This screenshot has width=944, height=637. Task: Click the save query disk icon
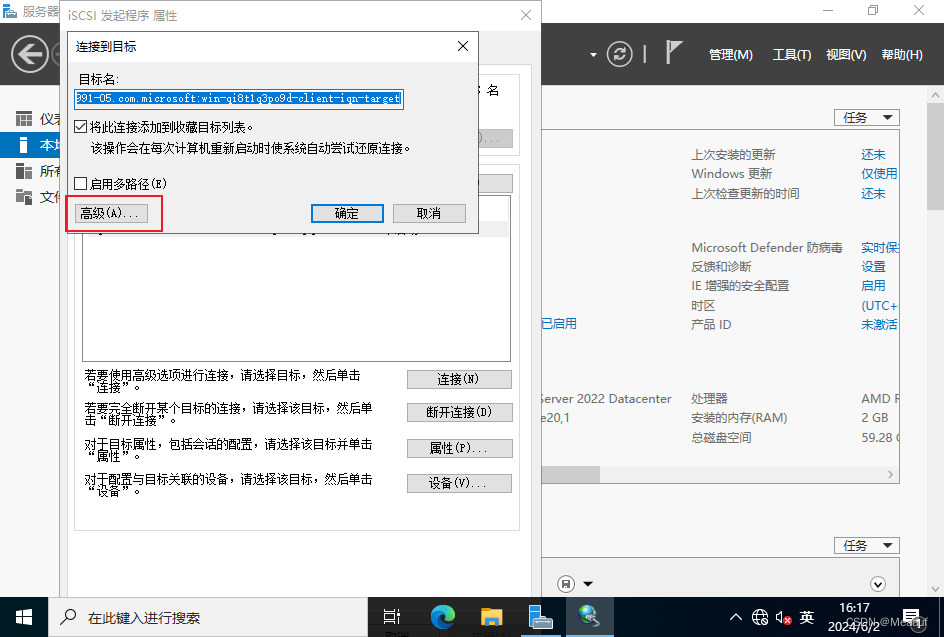tap(566, 584)
